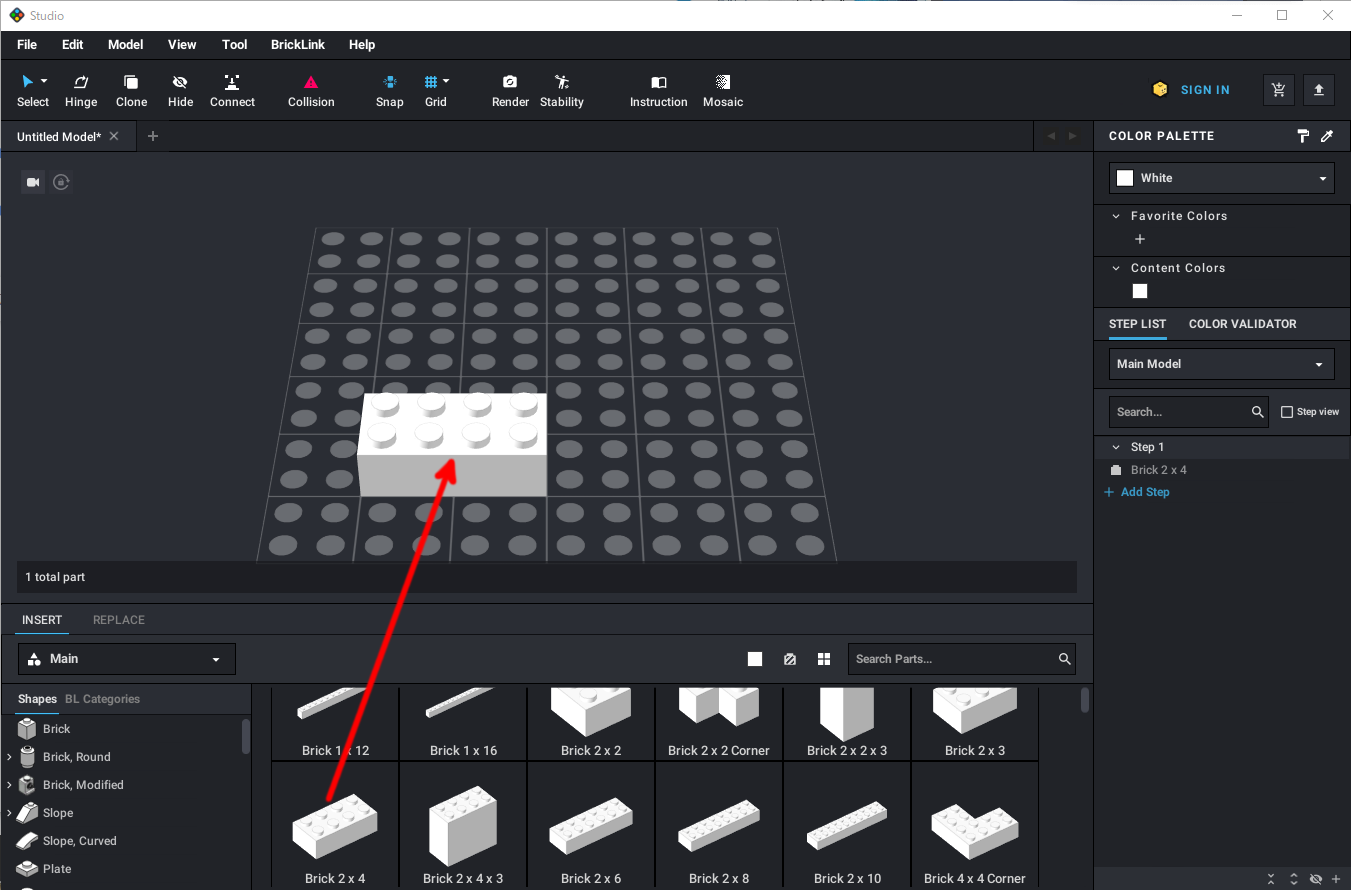The width and height of the screenshot is (1351, 890).
Task: Open the Render tool
Action: 510,90
